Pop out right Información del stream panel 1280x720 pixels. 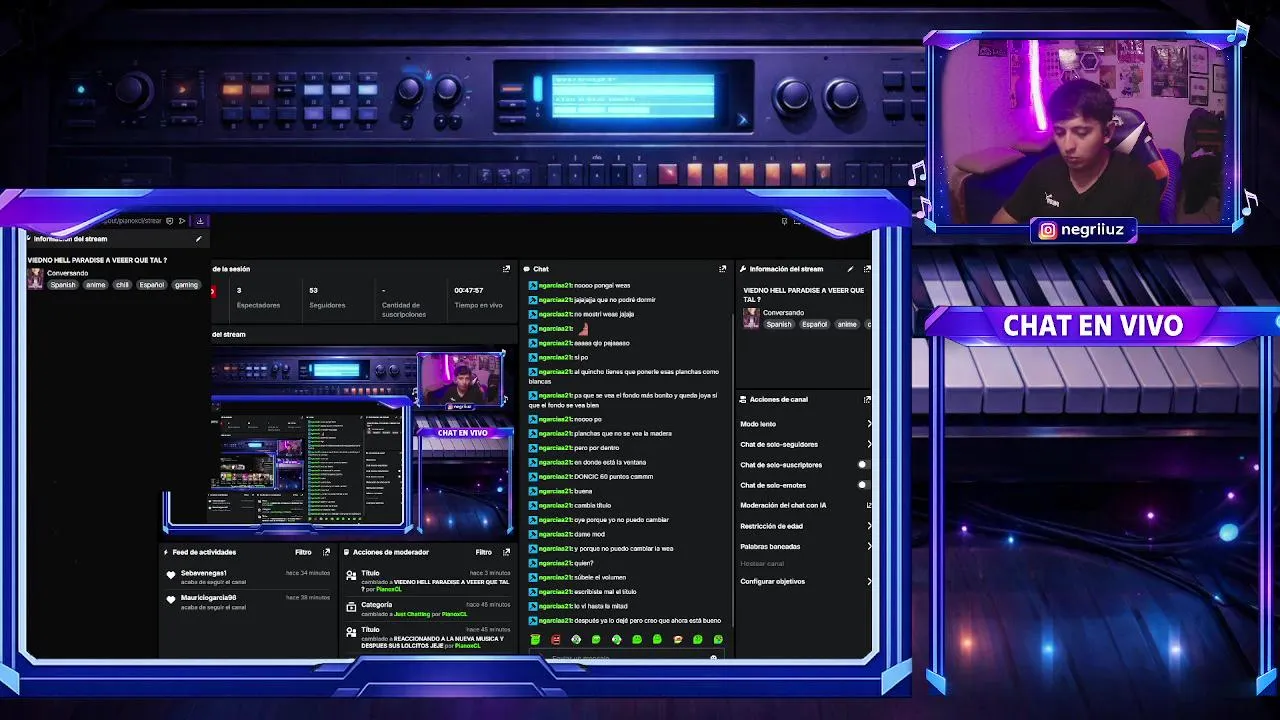point(866,269)
